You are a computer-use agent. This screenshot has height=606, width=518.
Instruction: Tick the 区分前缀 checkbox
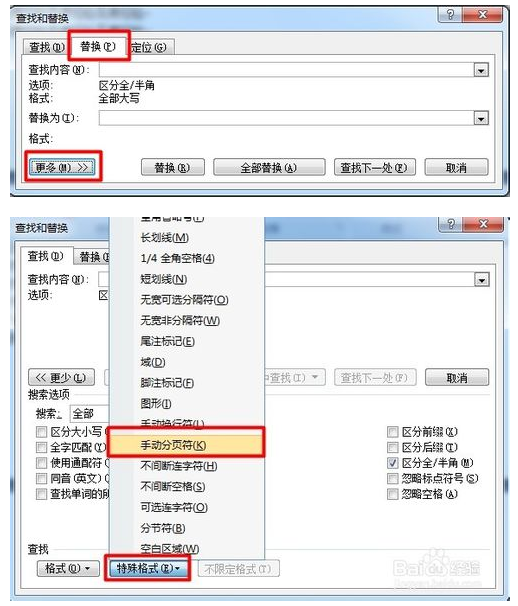coord(392,432)
